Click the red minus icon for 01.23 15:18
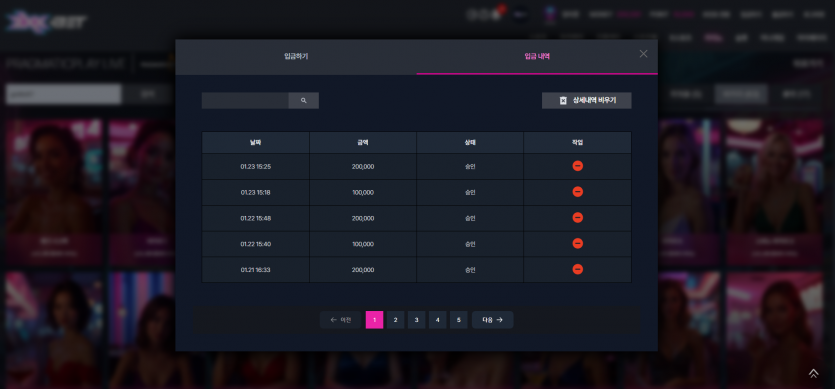Image resolution: width=835 pixels, height=389 pixels. coord(577,192)
